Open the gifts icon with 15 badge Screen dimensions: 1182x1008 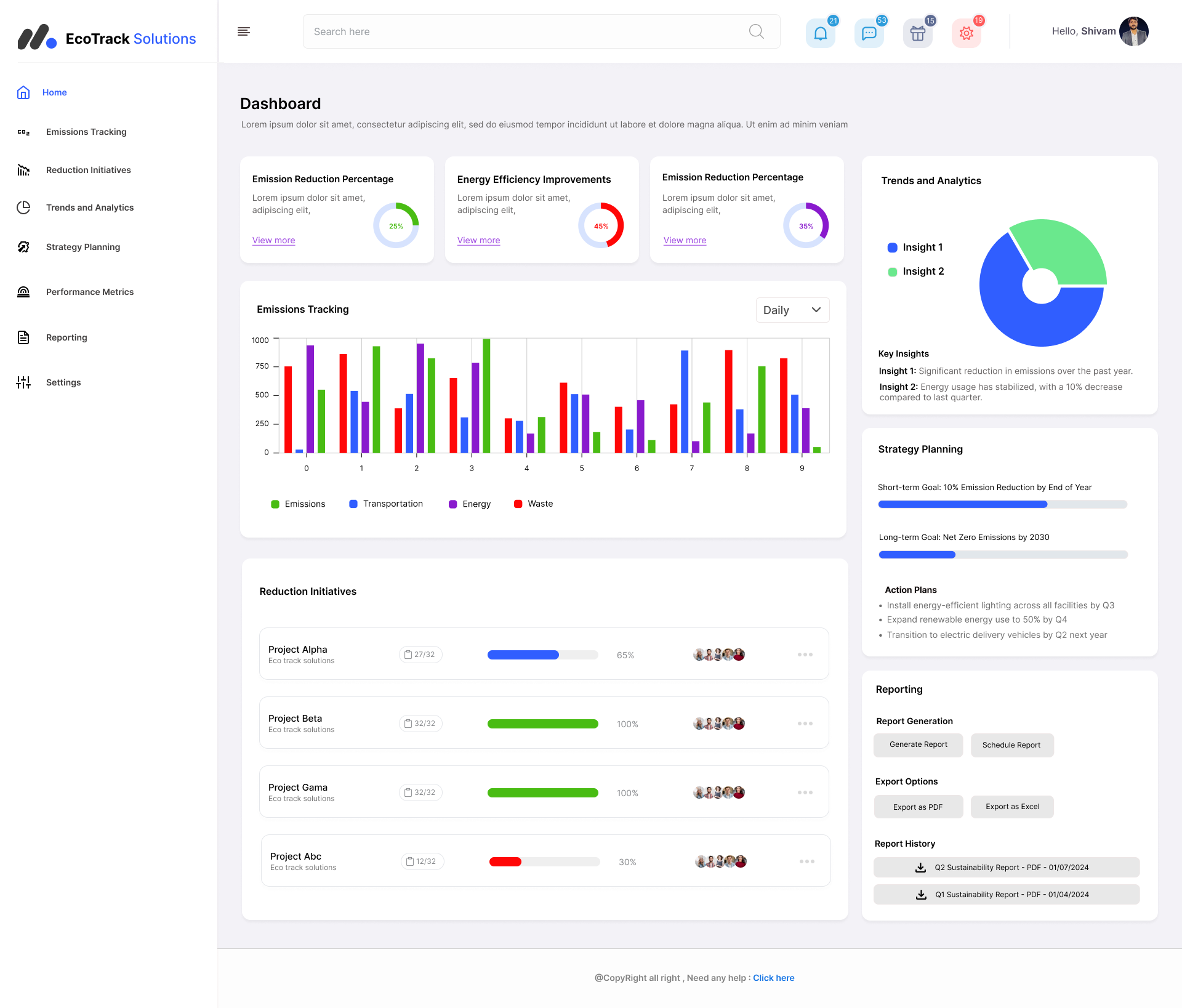coord(918,33)
